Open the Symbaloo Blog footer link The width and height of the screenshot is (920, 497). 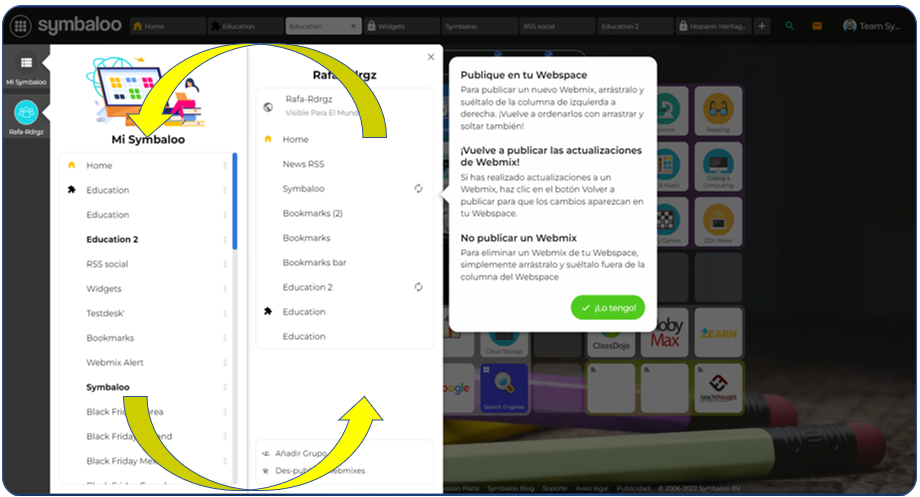(510, 488)
